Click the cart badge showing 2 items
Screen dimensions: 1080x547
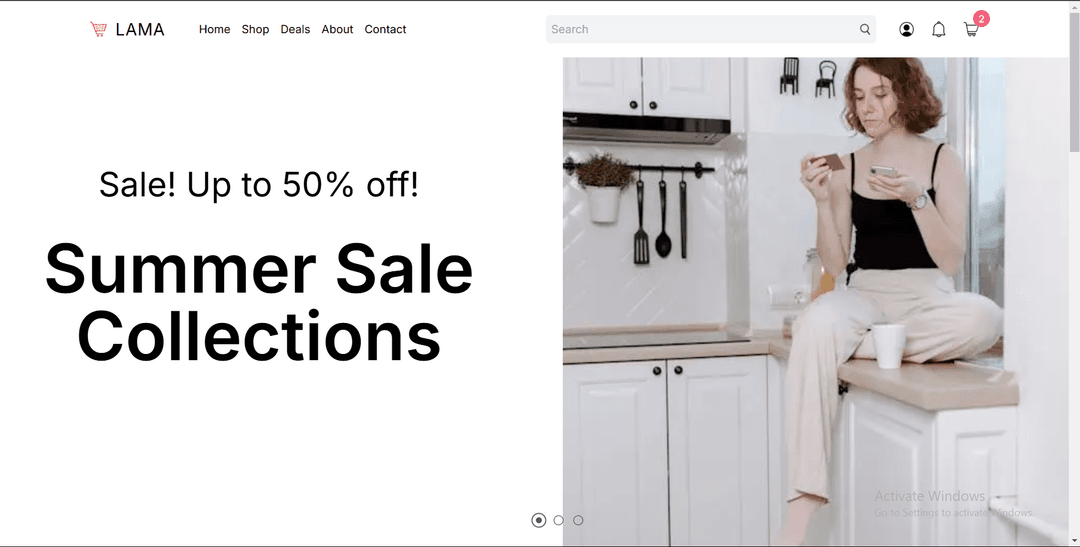(981, 19)
